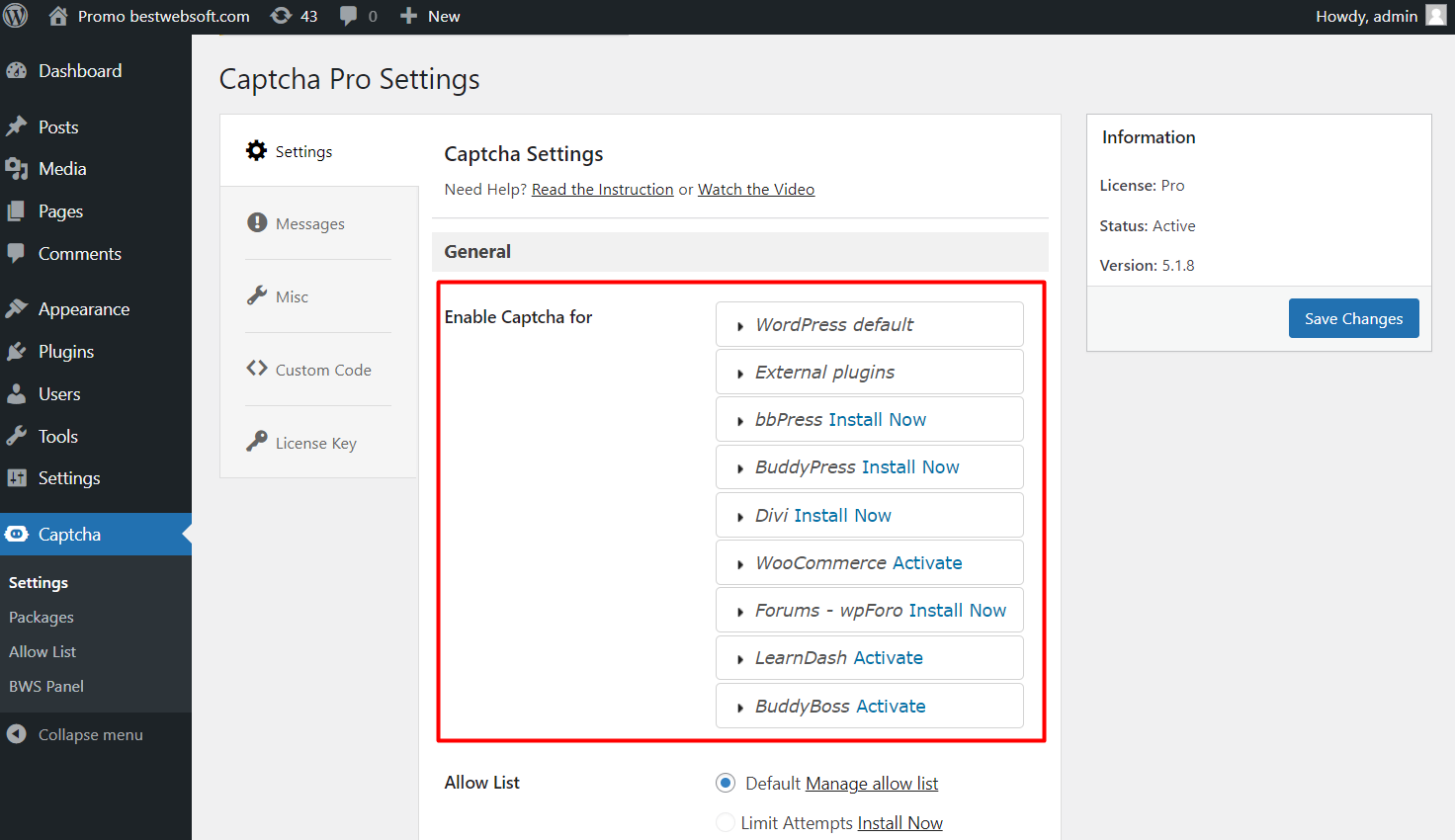Click the Pages icon in sidebar

tap(17, 211)
